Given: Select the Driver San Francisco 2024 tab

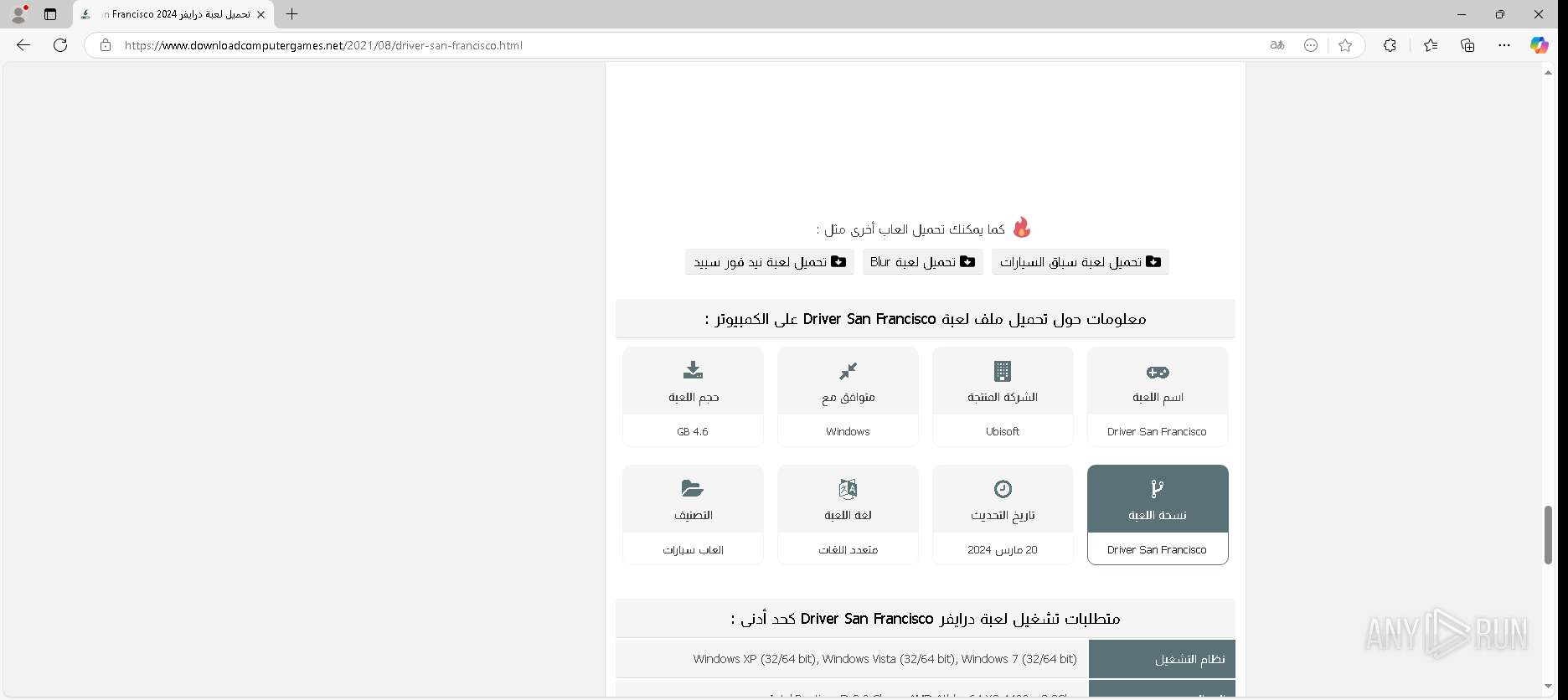Looking at the screenshot, I should [173, 14].
